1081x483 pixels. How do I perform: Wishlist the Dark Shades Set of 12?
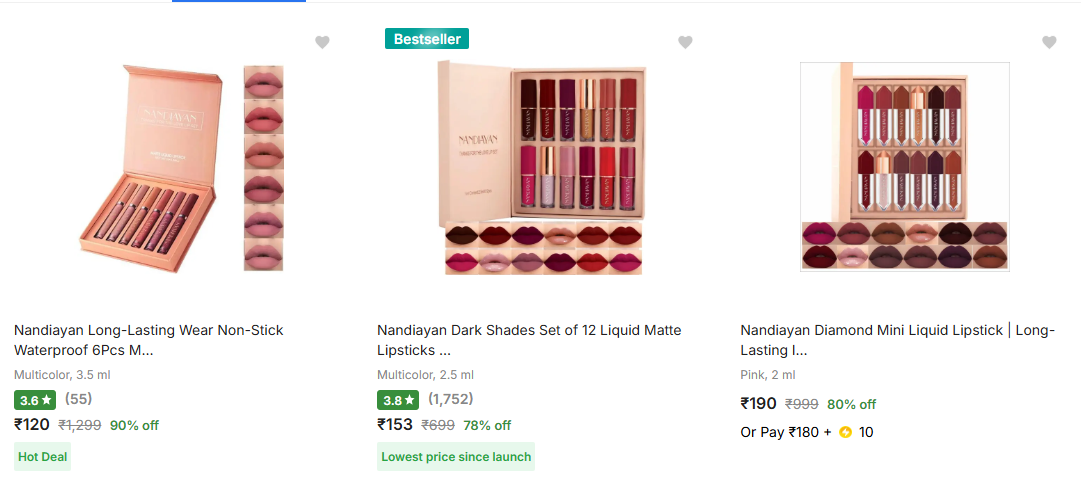tap(685, 42)
